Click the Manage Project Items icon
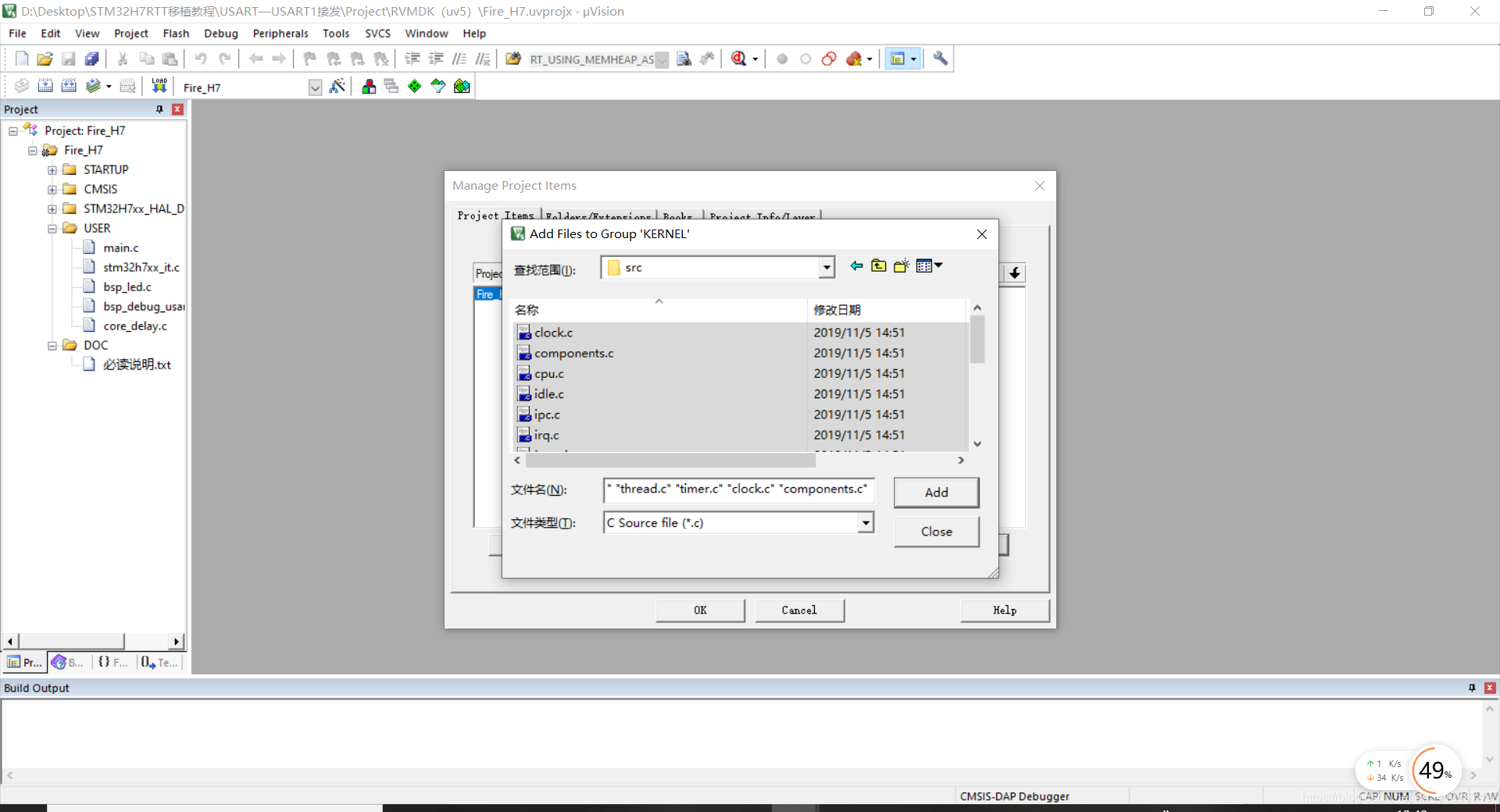The width and height of the screenshot is (1500, 812). [369, 86]
